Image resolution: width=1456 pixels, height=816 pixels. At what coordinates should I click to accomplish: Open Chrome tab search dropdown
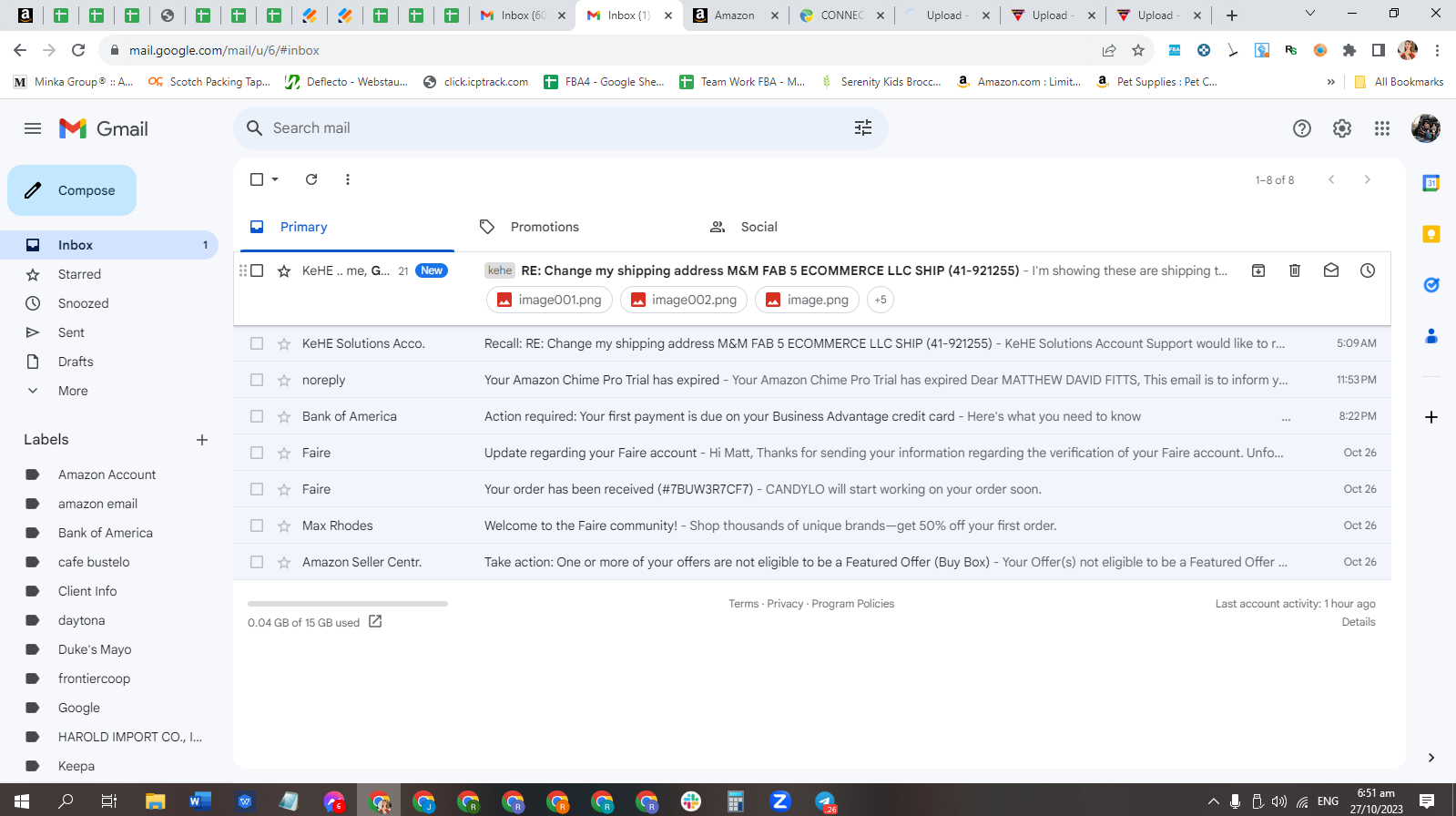click(x=1310, y=14)
